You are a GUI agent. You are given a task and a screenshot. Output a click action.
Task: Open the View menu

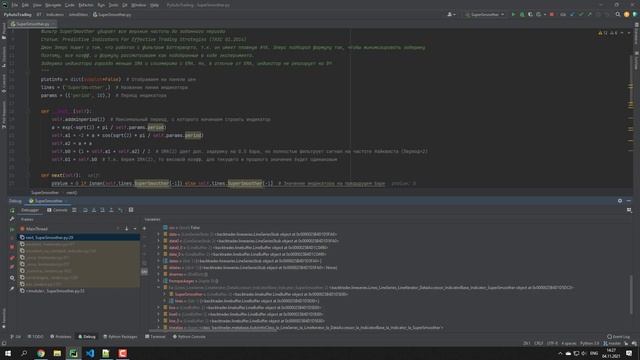(37, 5)
